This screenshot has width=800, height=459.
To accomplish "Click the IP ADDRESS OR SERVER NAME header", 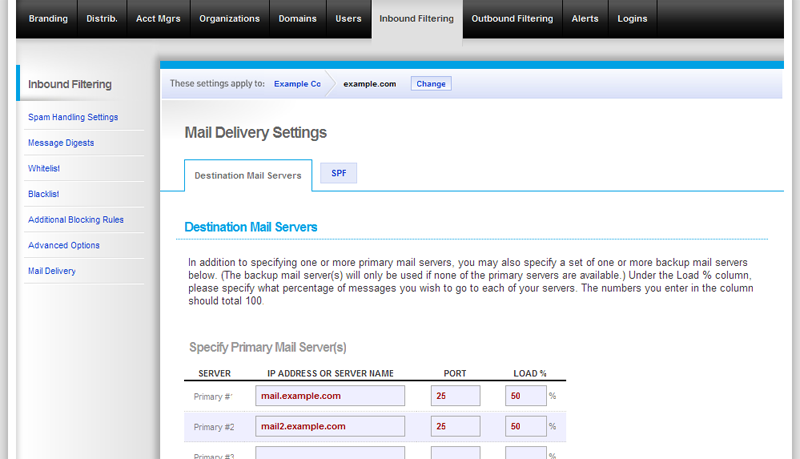I will 330,373.
